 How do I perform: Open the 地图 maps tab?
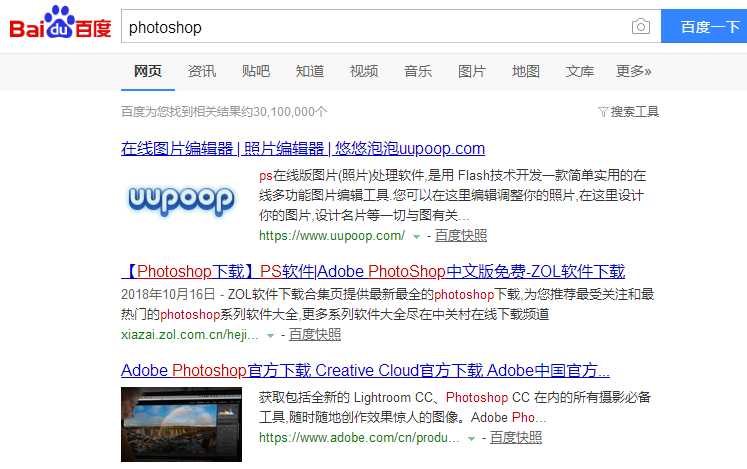coord(526,71)
